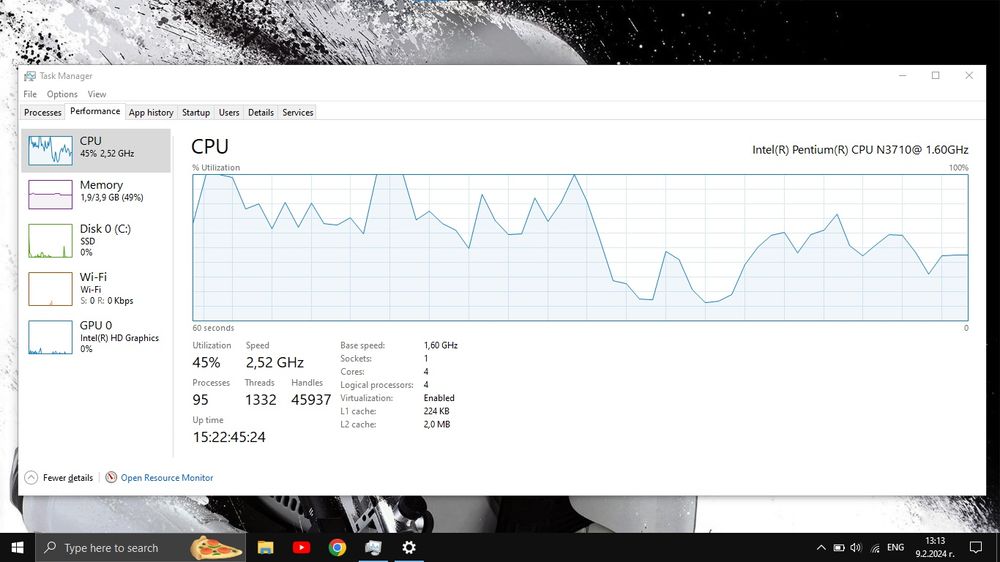This screenshot has height=562, width=1000.
Task: Open the Resource Monitor link
Action: pos(167,477)
